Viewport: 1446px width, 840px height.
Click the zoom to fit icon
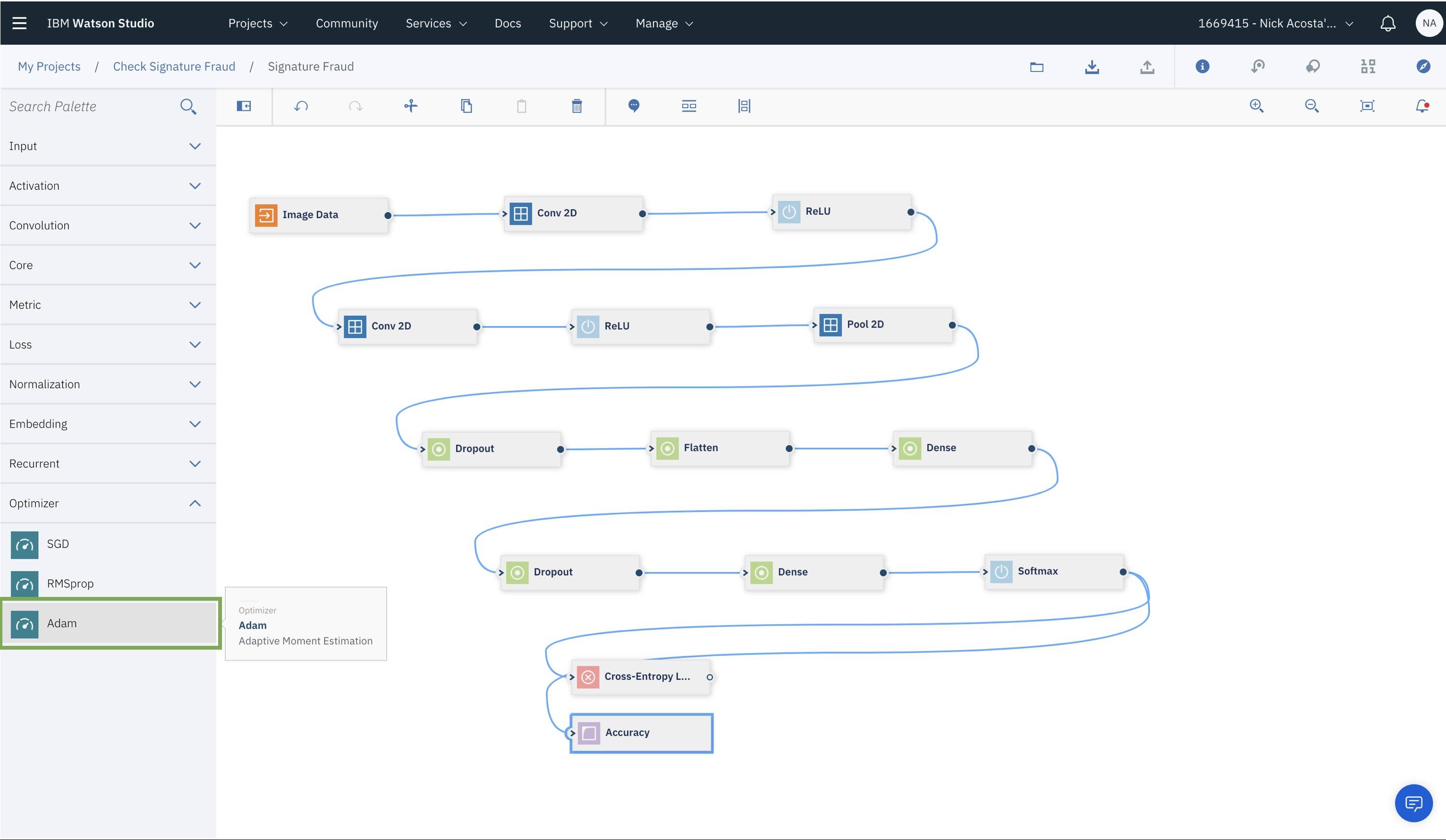pyautogui.click(x=1367, y=105)
